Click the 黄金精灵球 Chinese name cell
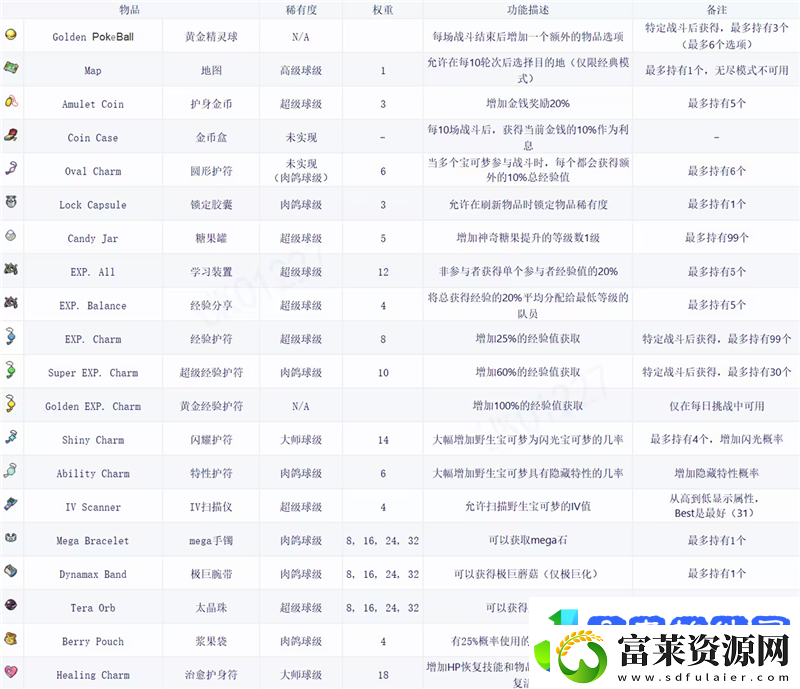Image resolution: width=800 pixels, height=689 pixels. (211, 37)
